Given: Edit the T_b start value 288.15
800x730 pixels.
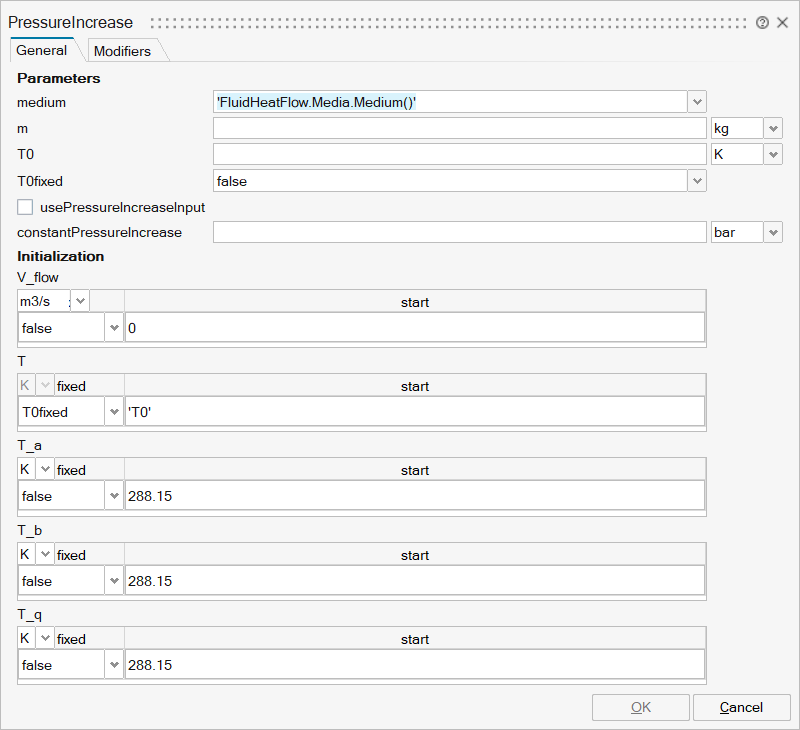Looking at the screenshot, I should [414, 581].
